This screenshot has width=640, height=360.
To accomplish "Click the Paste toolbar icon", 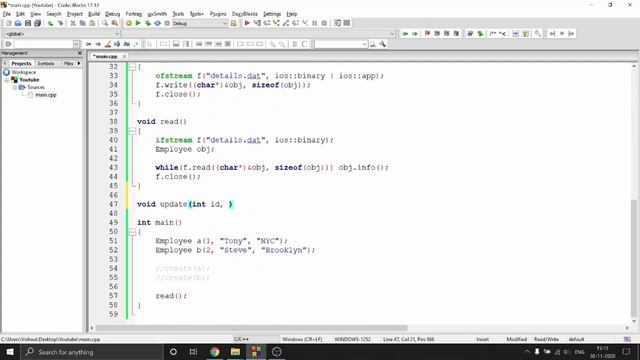I will click(92, 23).
